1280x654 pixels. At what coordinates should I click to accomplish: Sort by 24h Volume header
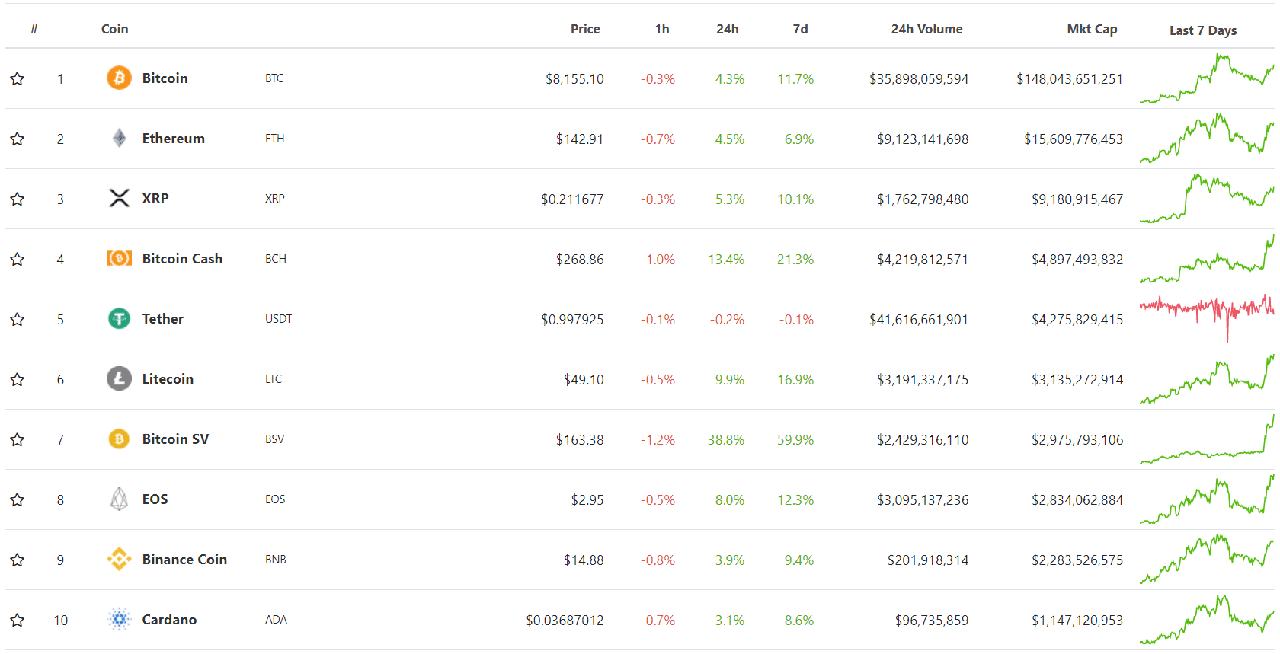927,29
